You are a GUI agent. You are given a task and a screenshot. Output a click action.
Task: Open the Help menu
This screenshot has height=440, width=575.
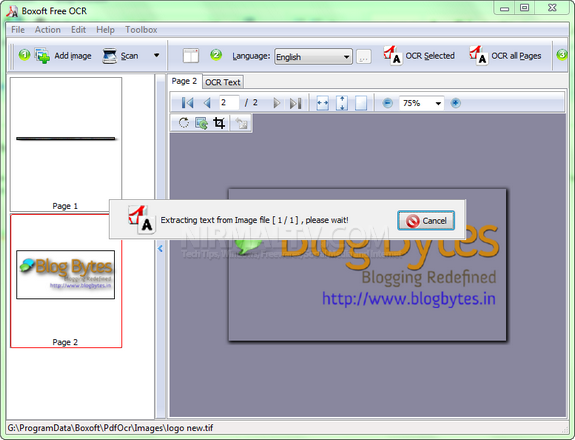click(x=105, y=30)
